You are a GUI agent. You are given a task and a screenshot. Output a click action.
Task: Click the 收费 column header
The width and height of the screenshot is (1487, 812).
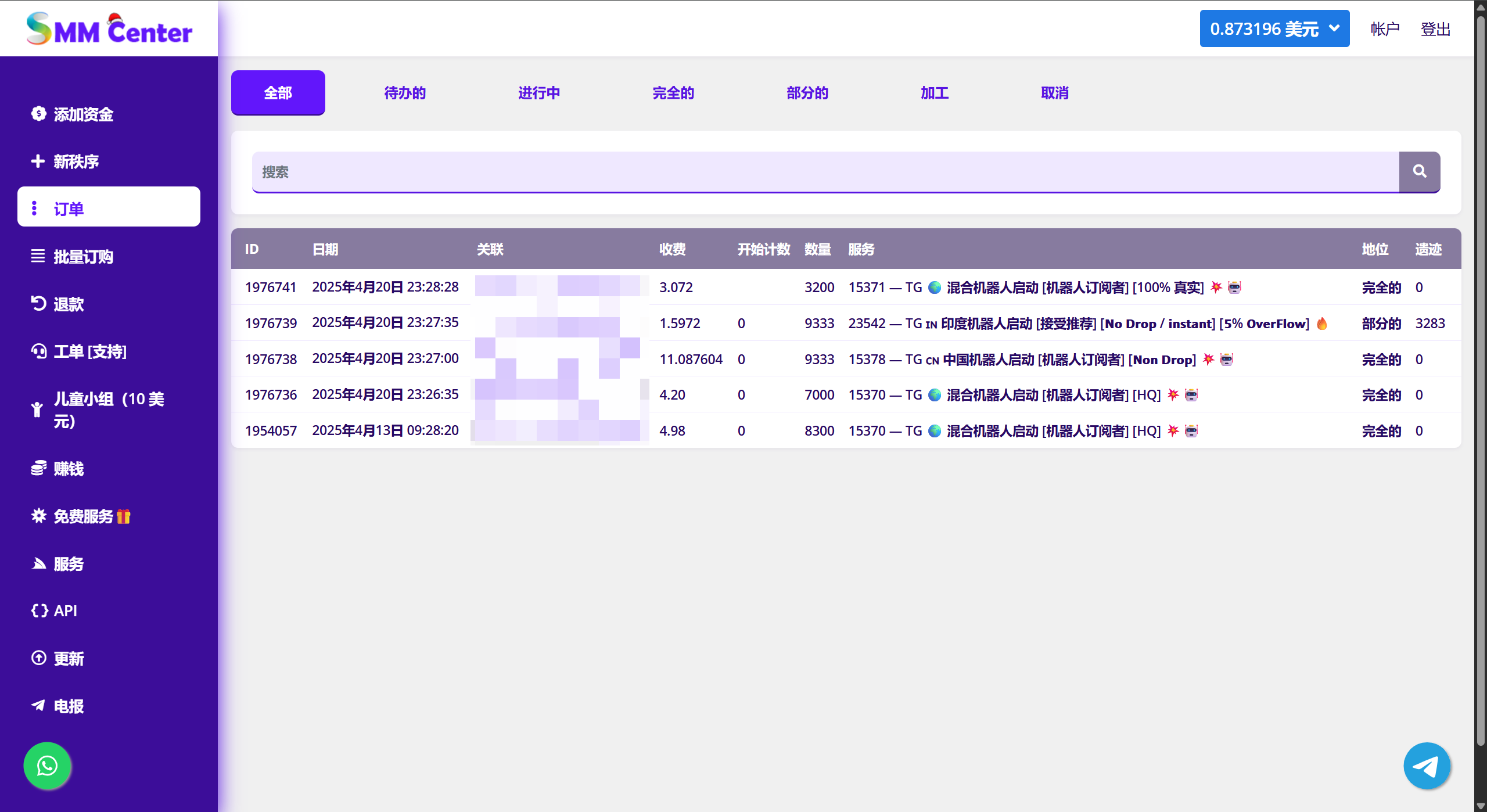tap(672, 249)
